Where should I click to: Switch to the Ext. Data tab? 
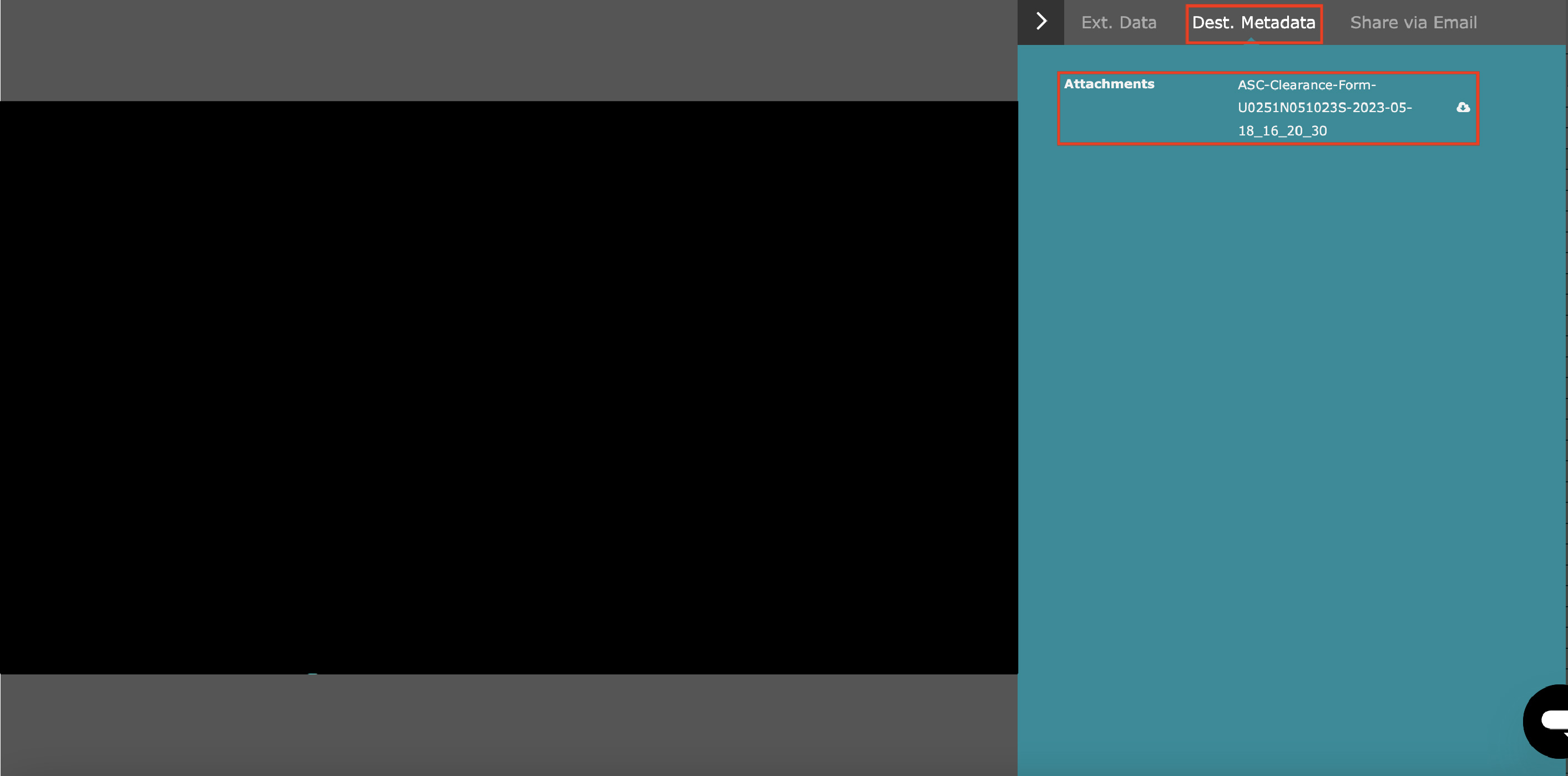[x=1118, y=23]
